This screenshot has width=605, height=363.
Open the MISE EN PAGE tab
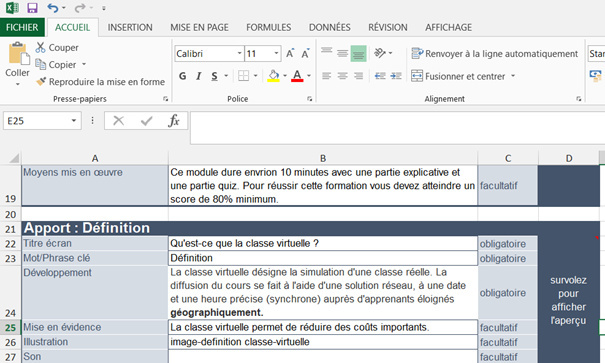[199, 27]
